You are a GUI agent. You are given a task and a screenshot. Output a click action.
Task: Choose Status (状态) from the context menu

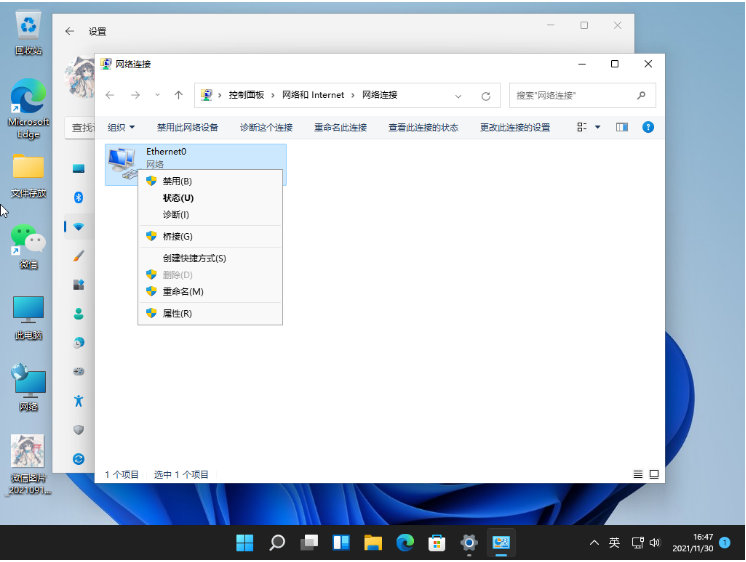(x=210, y=198)
